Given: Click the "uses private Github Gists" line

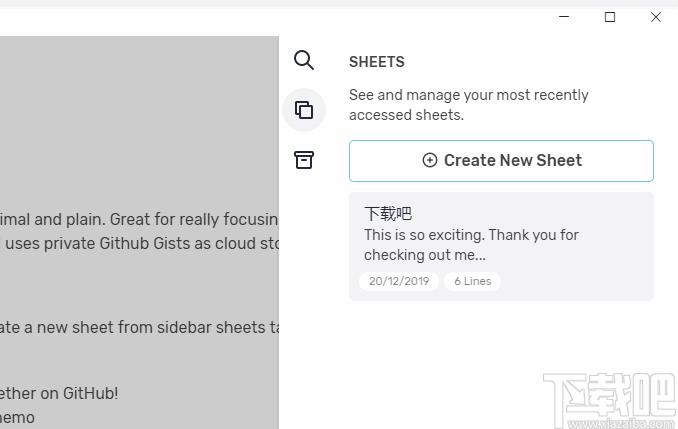Looking at the screenshot, I should coord(140,243).
